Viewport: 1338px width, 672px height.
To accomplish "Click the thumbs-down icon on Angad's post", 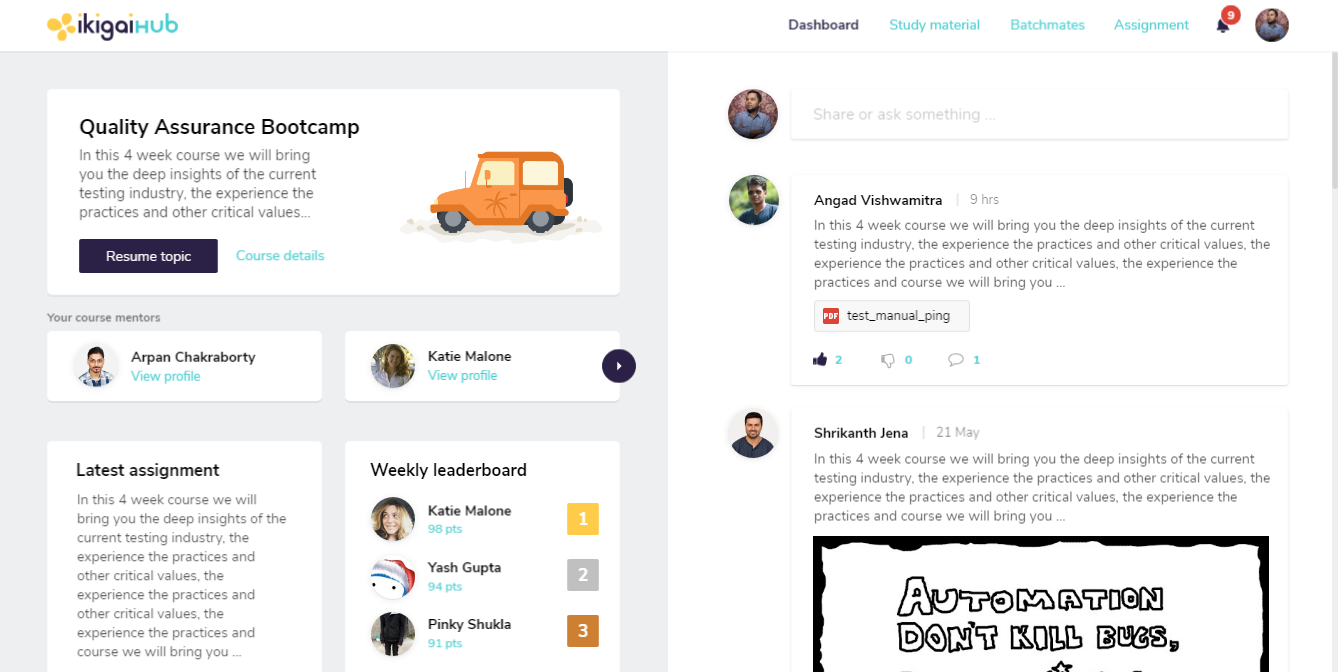I will tap(887, 360).
